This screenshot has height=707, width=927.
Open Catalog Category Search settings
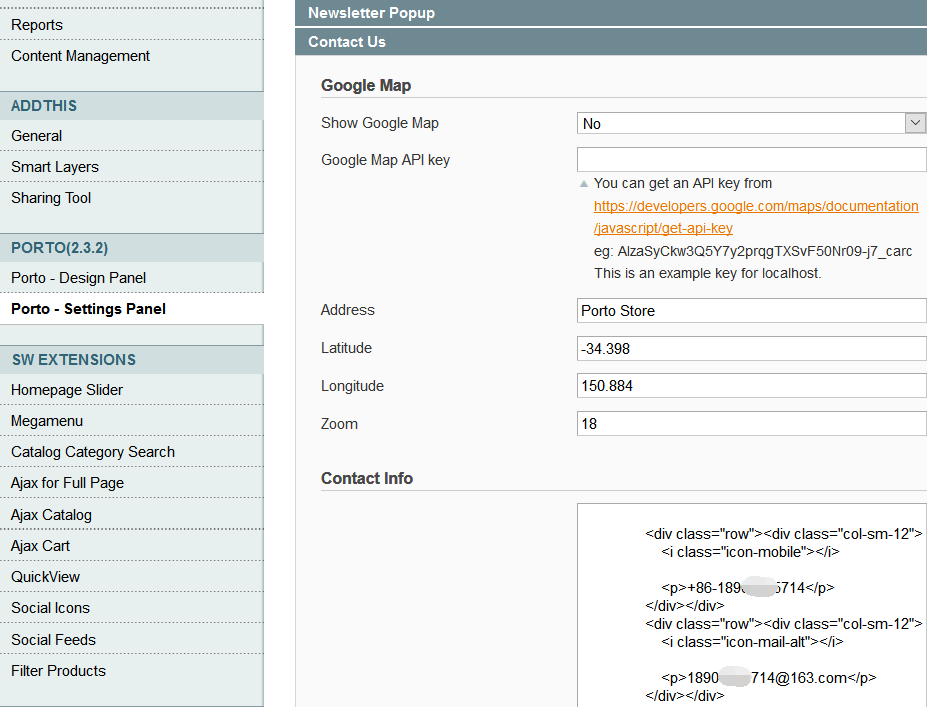[93, 452]
